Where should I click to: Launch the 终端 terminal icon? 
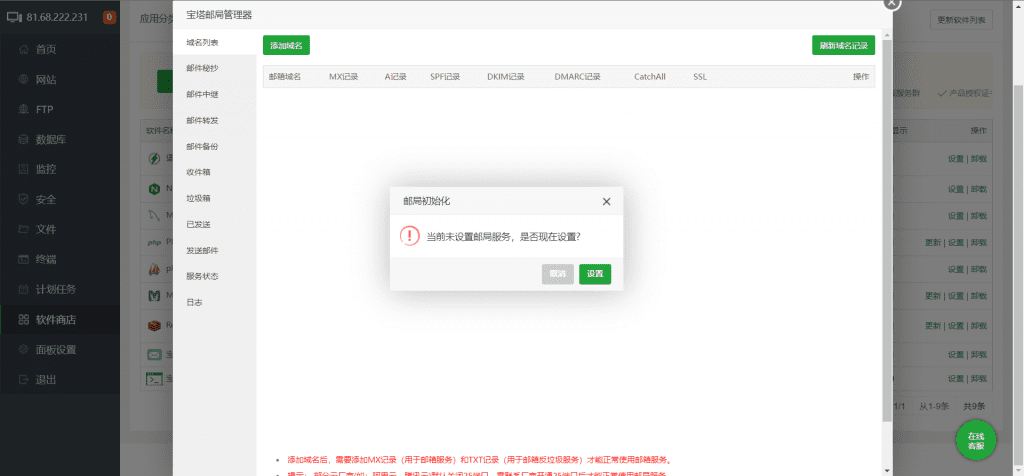tap(23, 259)
